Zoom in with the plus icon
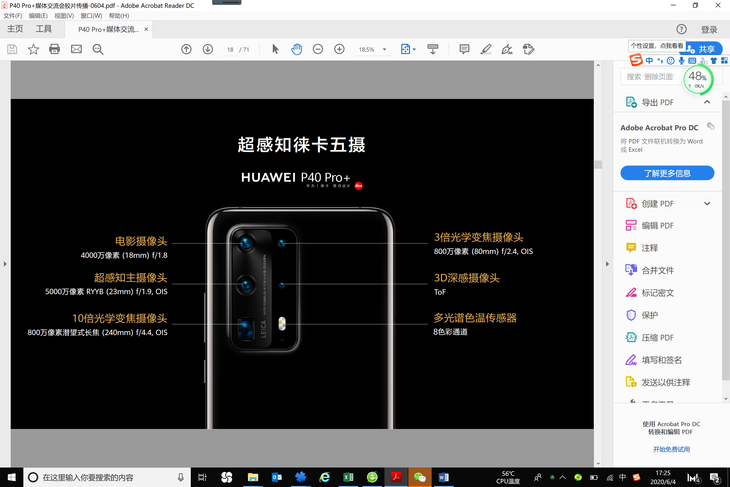This screenshot has height=487, width=730. tap(339, 49)
